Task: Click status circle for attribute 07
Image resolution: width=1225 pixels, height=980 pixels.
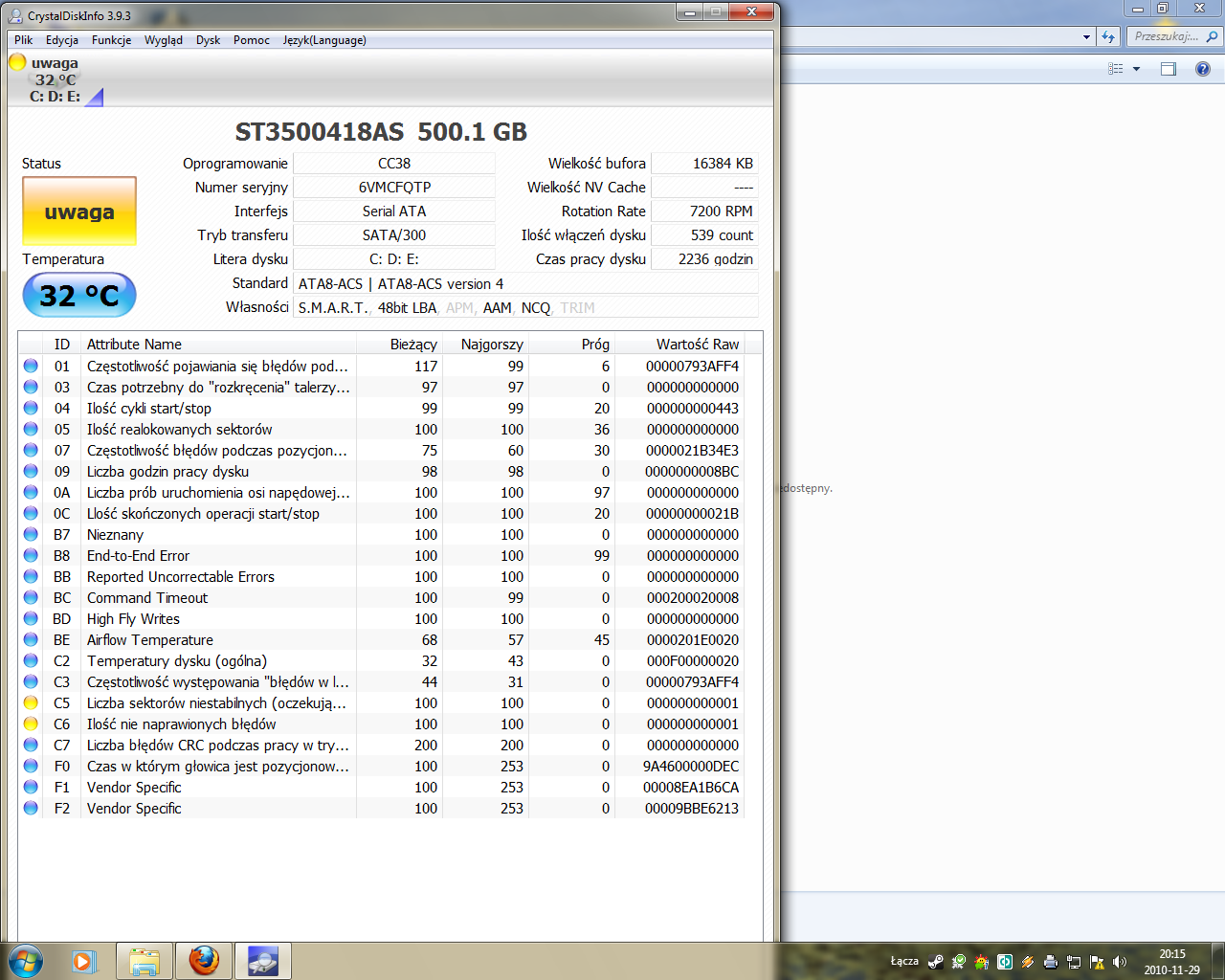Action: click(x=31, y=450)
